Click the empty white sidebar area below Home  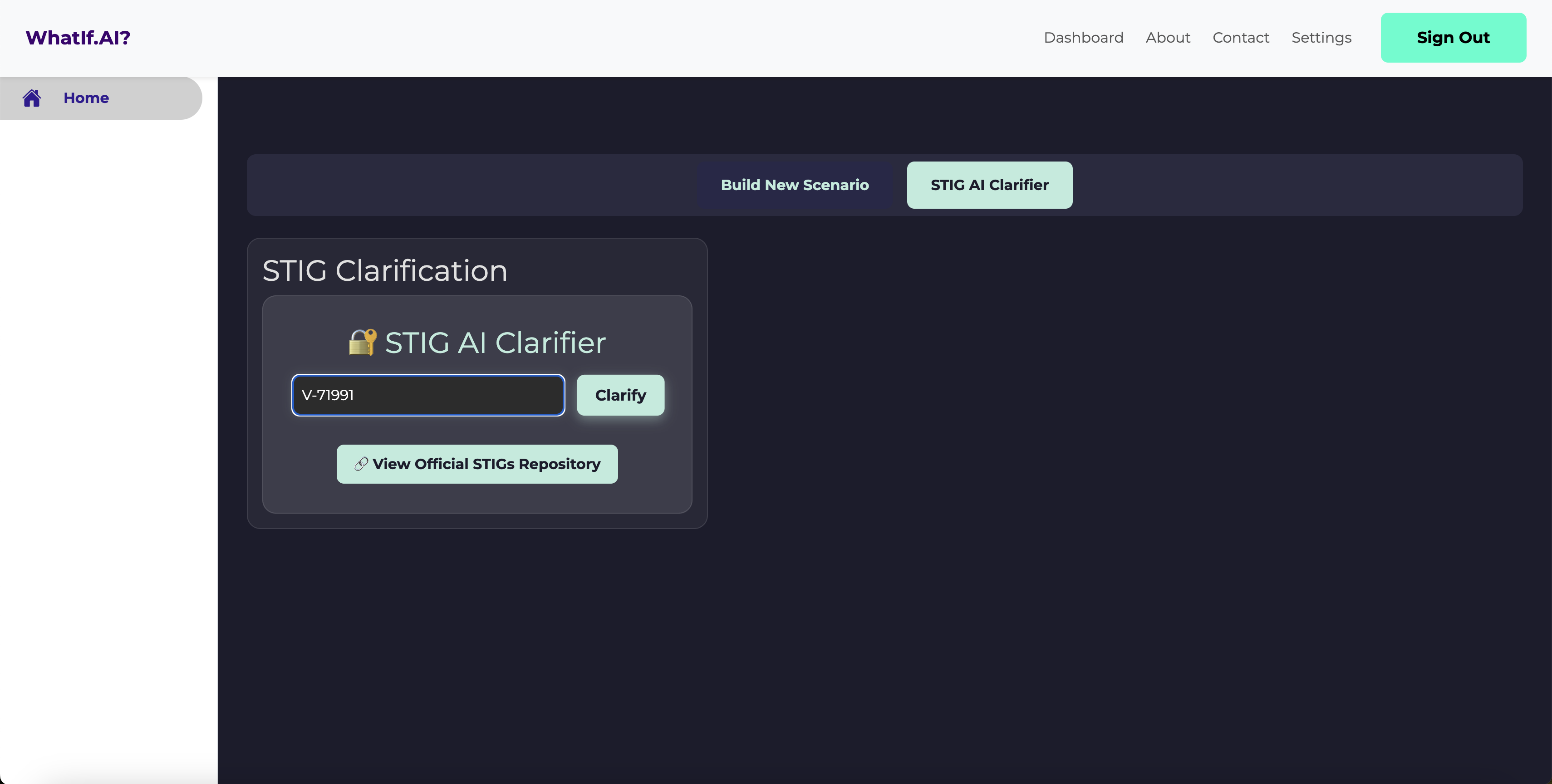[x=108, y=421]
